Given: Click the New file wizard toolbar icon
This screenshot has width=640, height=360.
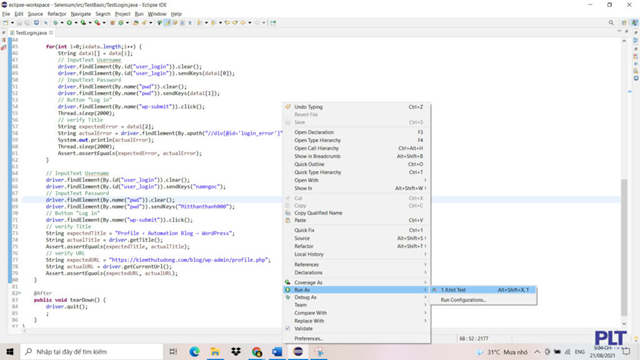Looking at the screenshot, I should tap(5, 23).
